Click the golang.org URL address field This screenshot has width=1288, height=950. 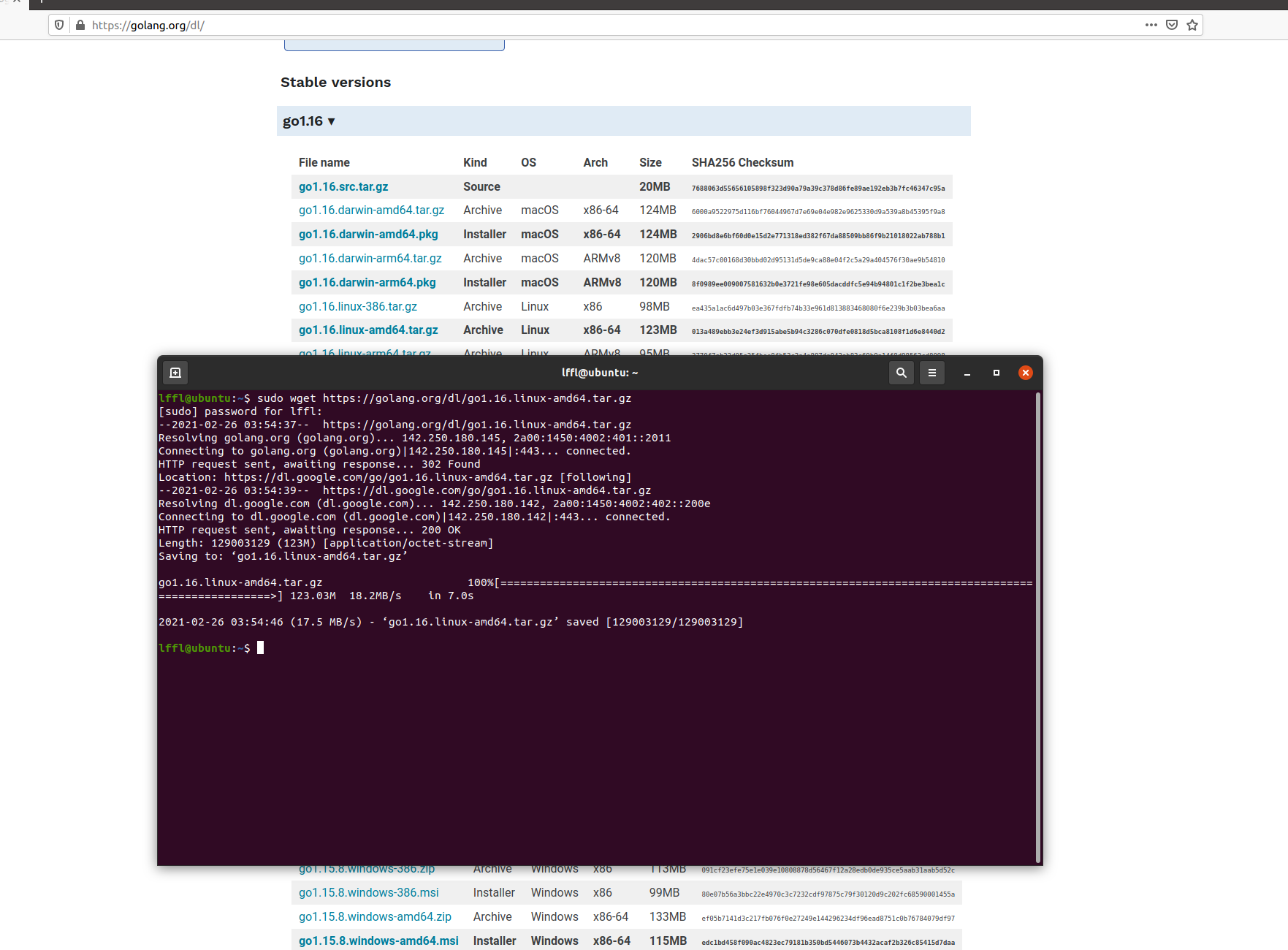pyautogui.click(x=584, y=25)
